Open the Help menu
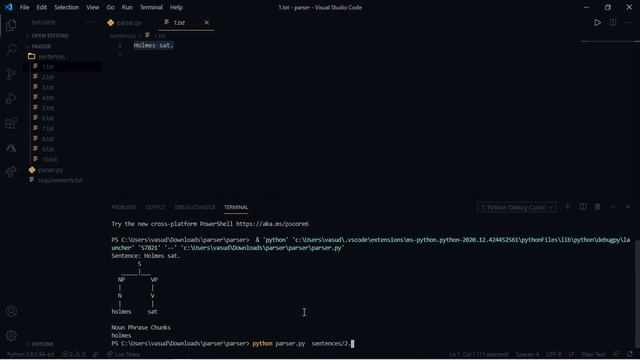The image size is (640, 360). tap(176, 7)
